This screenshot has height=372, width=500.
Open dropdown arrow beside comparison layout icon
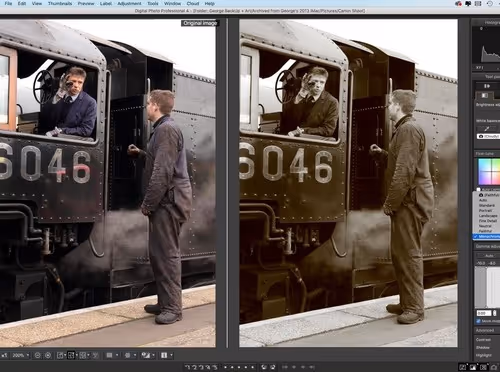[77, 355]
